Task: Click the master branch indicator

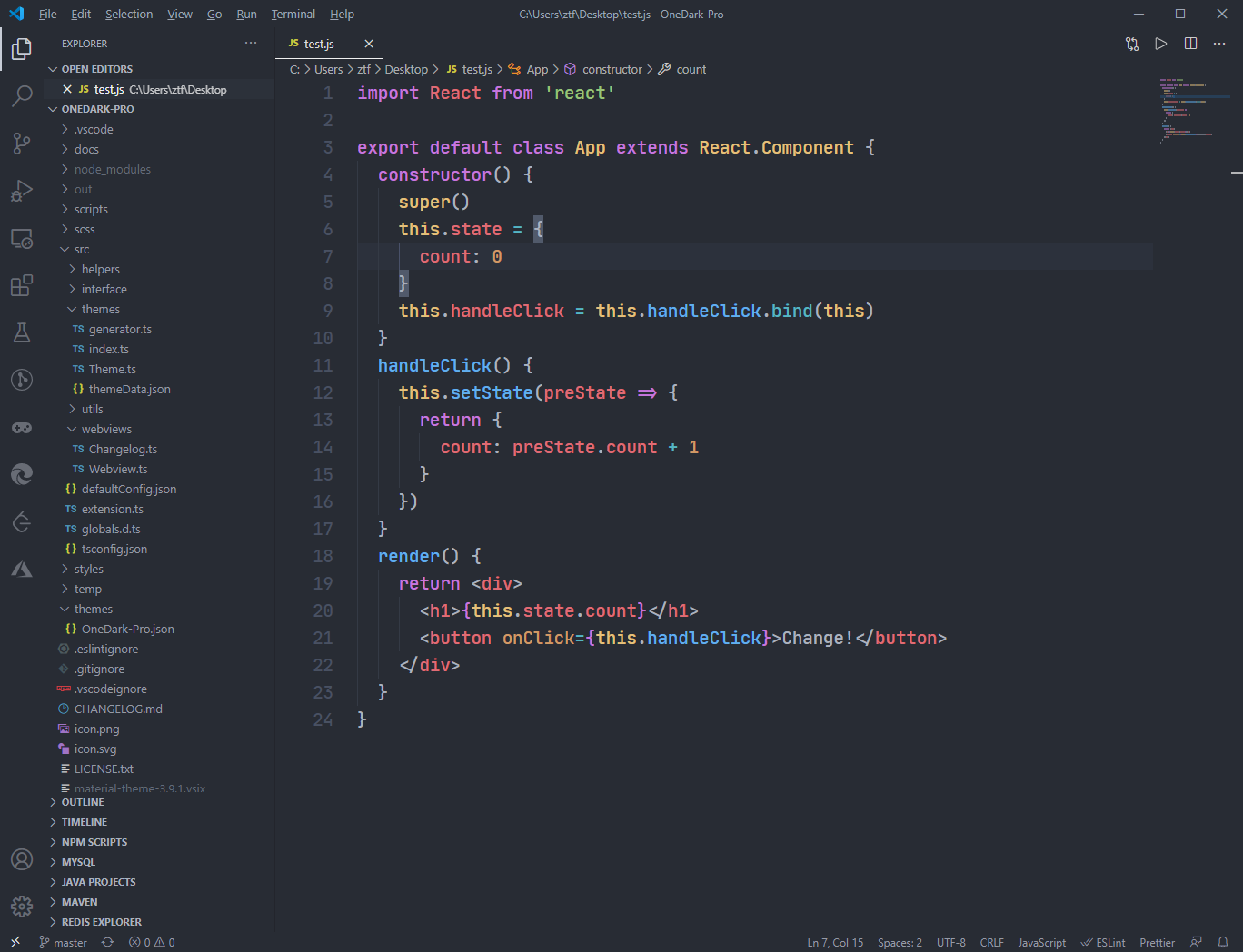Action: (63, 942)
